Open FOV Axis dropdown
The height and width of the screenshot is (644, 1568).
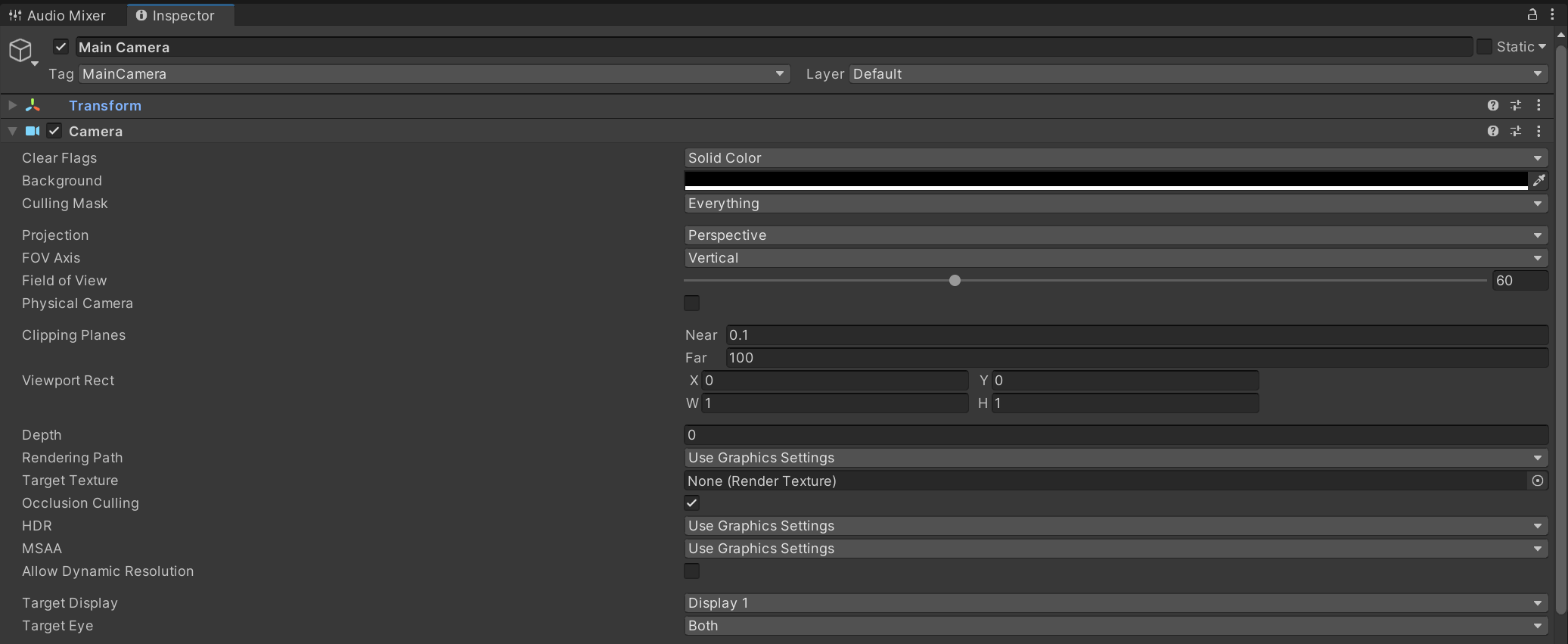point(1116,257)
